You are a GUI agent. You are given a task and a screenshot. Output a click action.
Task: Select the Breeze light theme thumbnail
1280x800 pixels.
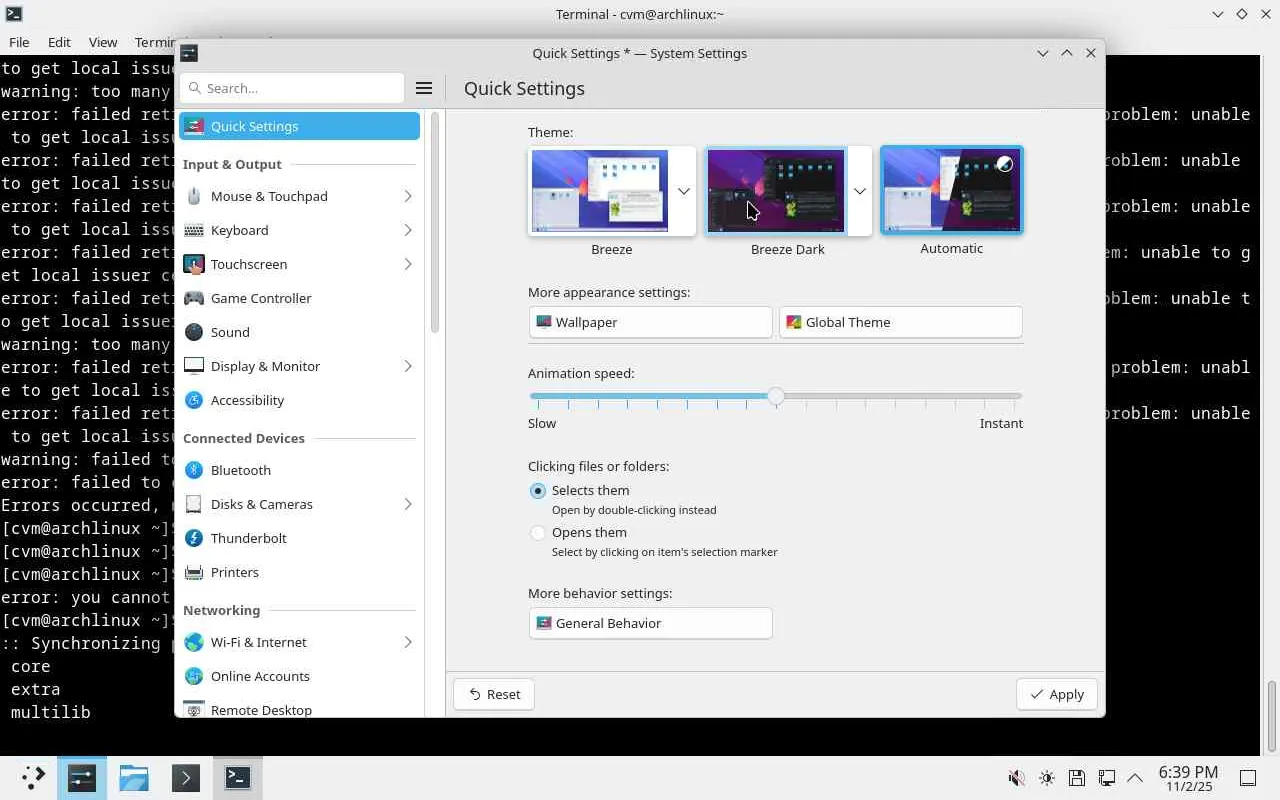(x=600, y=191)
